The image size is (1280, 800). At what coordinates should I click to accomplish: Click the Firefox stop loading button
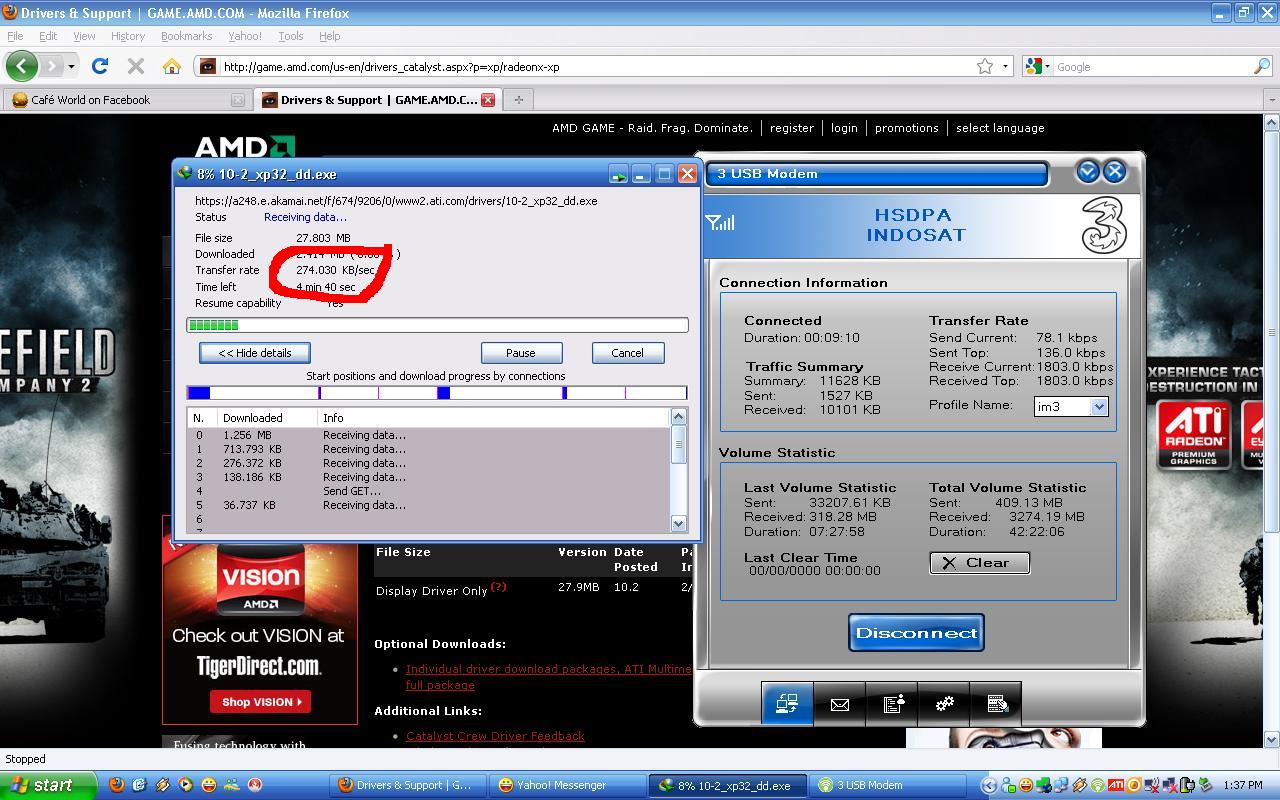[x=136, y=67]
